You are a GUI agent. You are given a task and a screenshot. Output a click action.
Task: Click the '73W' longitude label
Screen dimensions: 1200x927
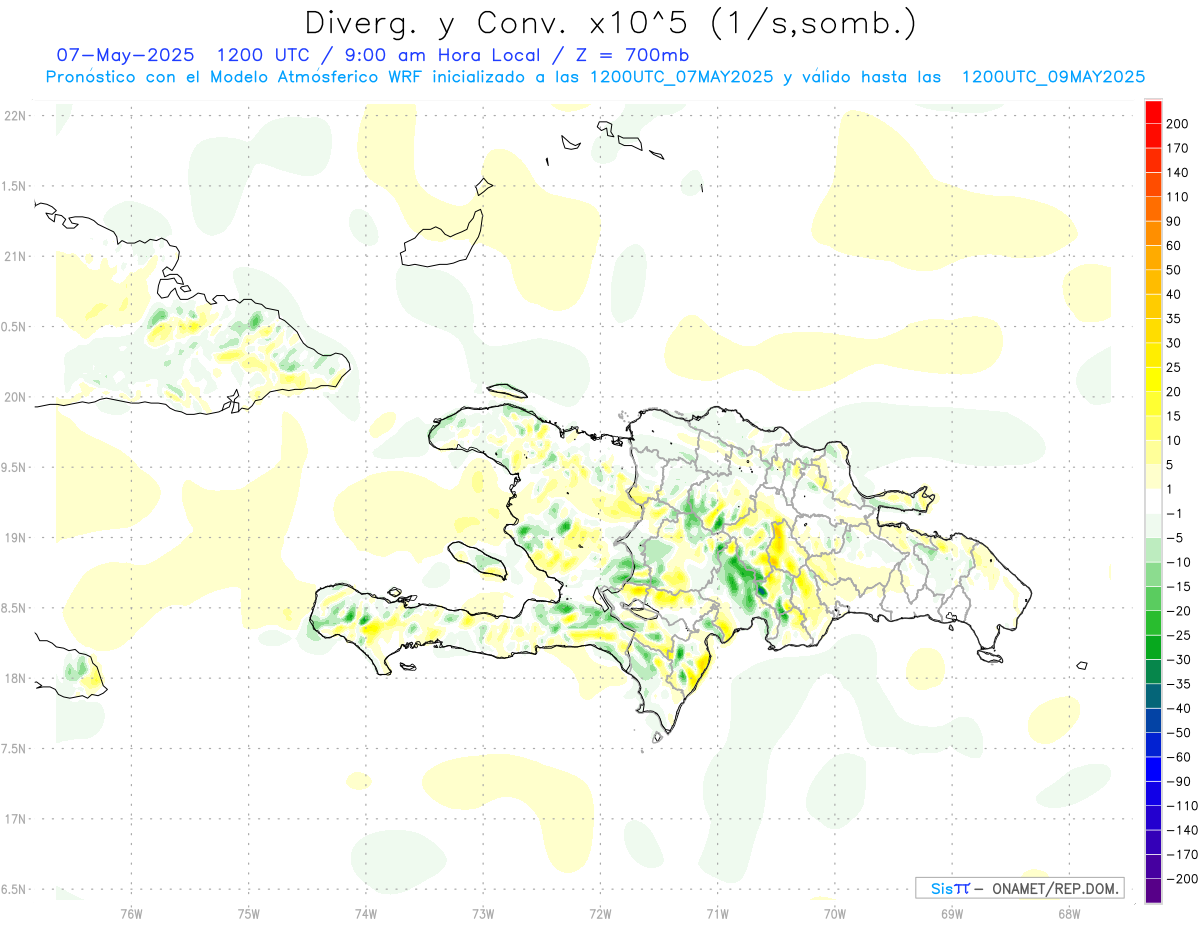pyautogui.click(x=483, y=914)
